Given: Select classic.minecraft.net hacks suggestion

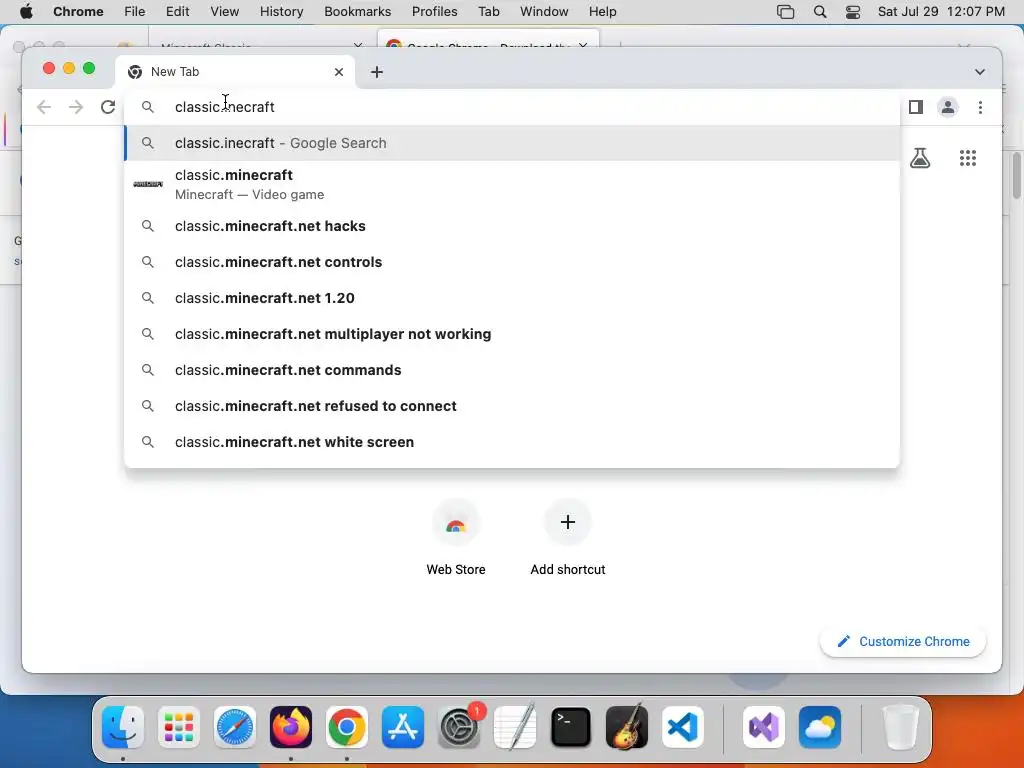Looking at the screenshot, I should tap(512, 226).
